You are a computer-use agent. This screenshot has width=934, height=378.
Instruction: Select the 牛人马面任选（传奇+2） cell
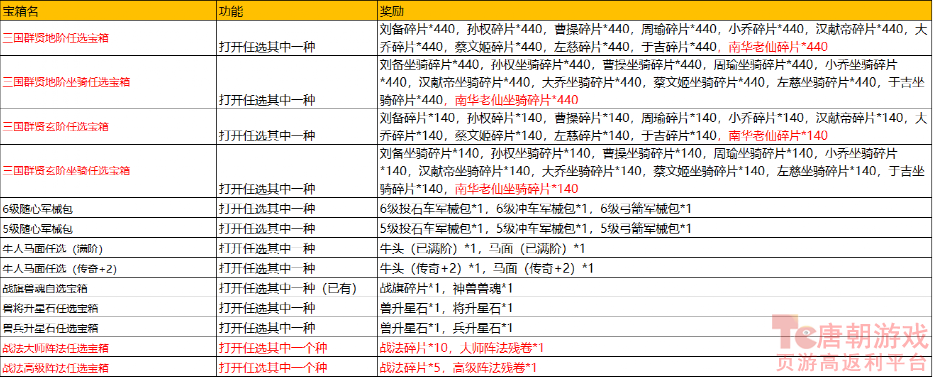[108, 268]
